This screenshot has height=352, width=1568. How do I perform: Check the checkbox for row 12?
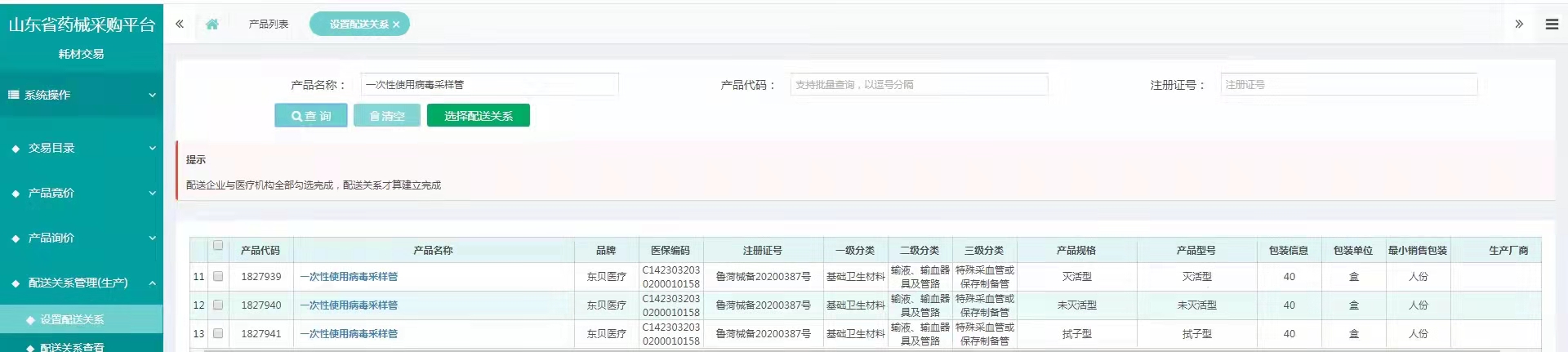tap(218, 305)
